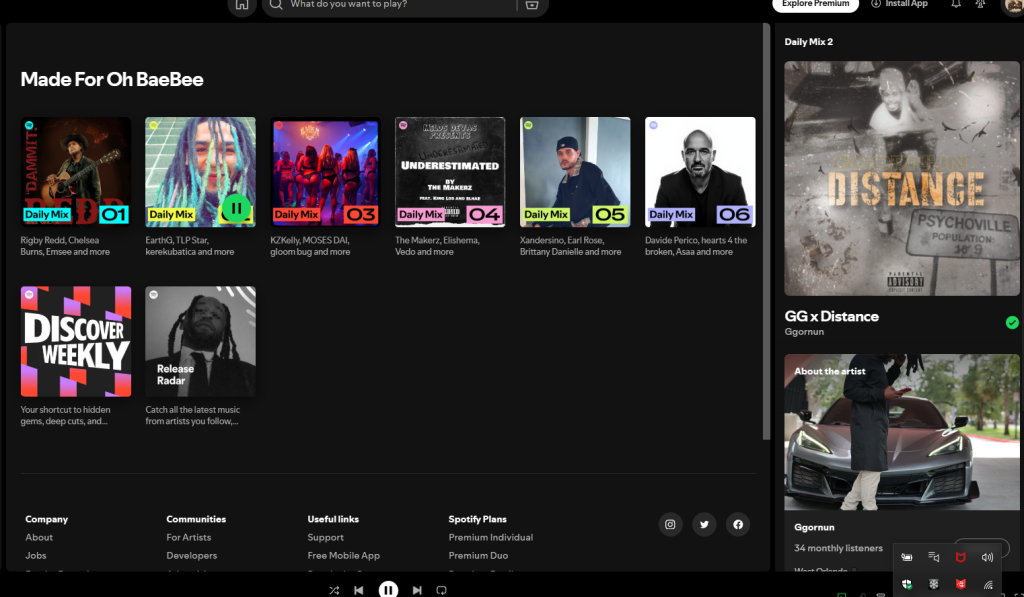Click the search magnifier icon

click(276, 5)
